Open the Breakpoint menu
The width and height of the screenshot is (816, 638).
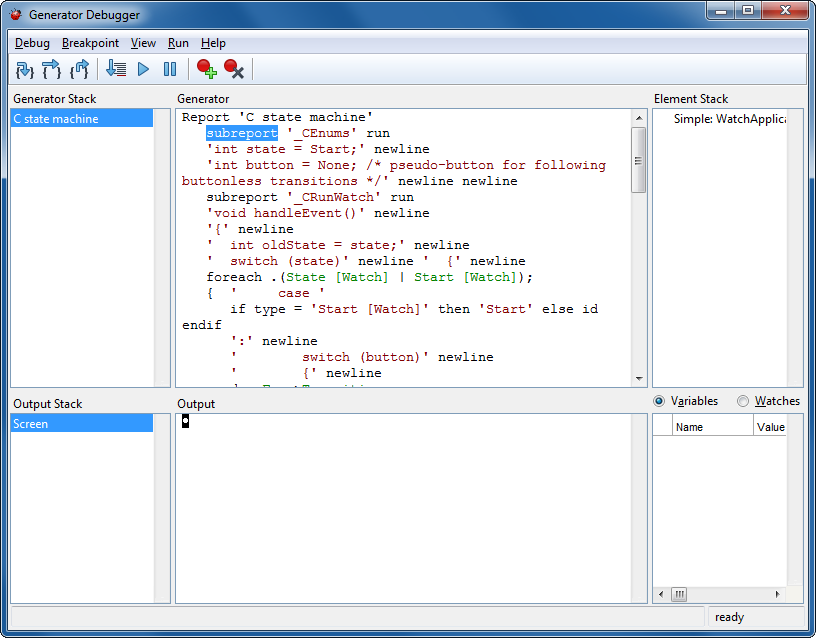90,43
